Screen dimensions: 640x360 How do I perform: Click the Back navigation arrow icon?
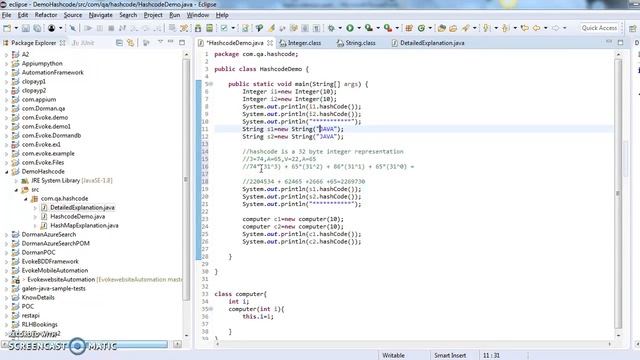click(536, 28)
